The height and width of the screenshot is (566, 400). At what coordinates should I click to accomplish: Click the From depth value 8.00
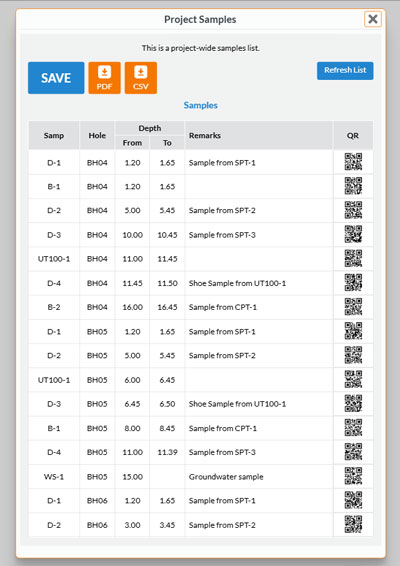[132, 428]
